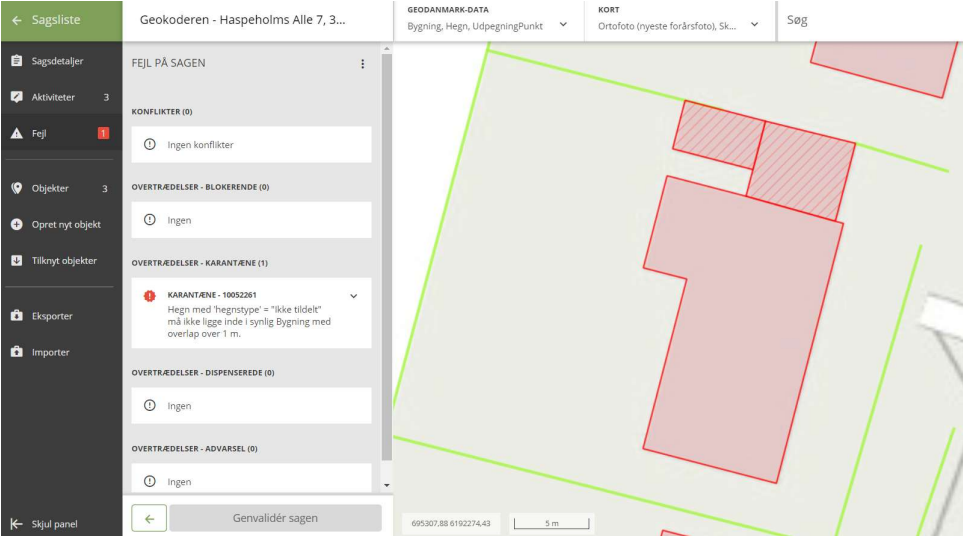Click the back arrow next to Sagsliste
This screenshot has height=536, width=963.
point(16,20)
